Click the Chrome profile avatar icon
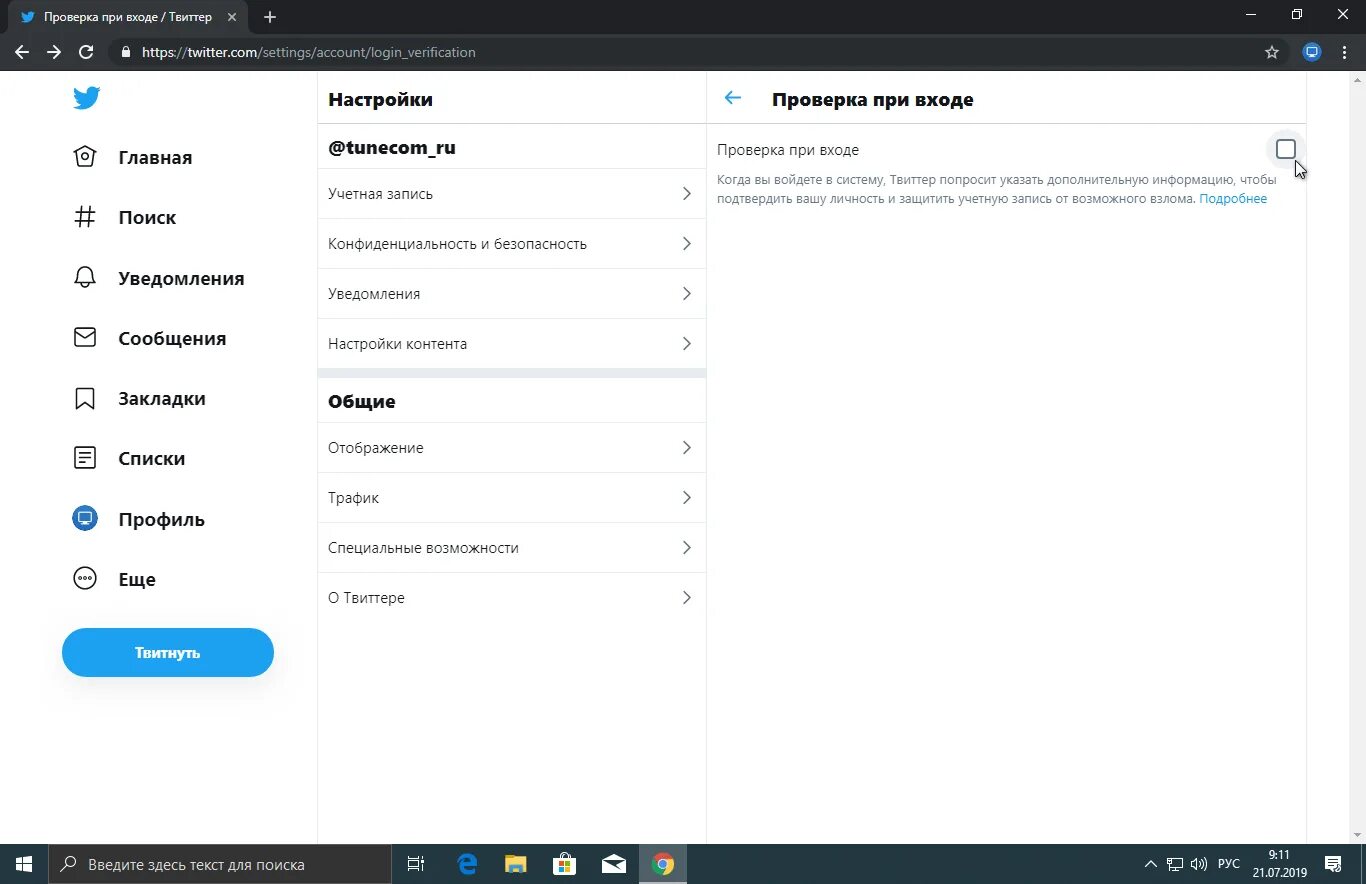 coord(1312,52)
